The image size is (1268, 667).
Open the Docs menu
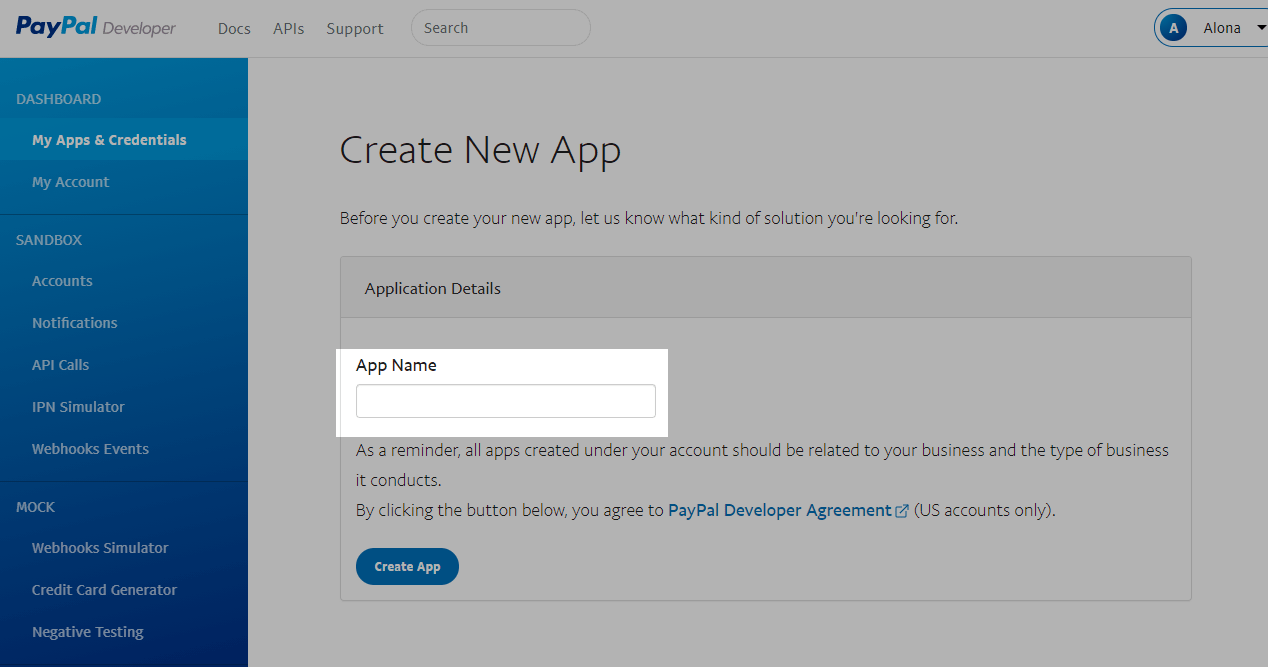pyautogui.click(x=234, y=29)
